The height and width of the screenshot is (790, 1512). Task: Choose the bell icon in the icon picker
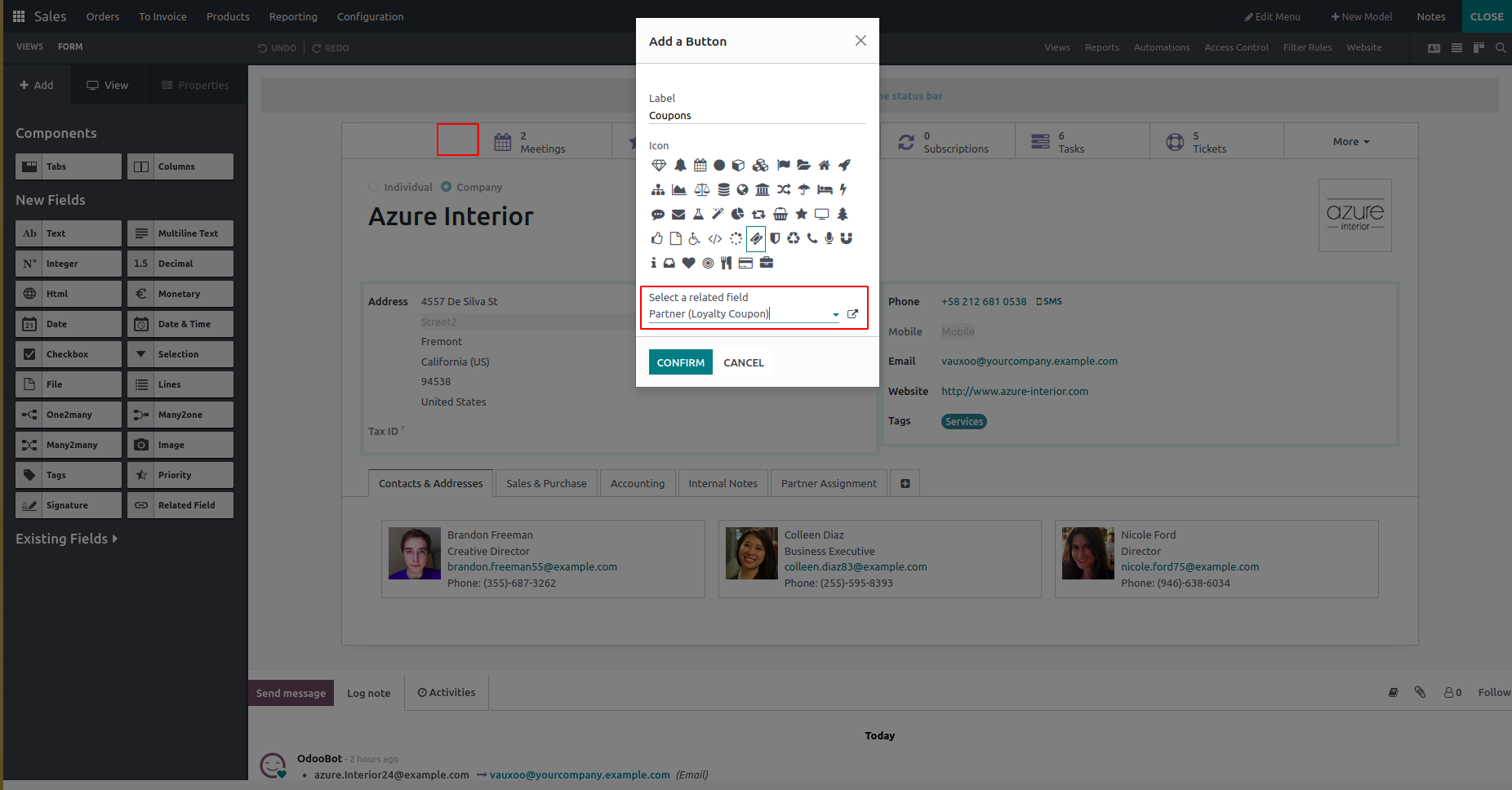click(x=680, y=166)
